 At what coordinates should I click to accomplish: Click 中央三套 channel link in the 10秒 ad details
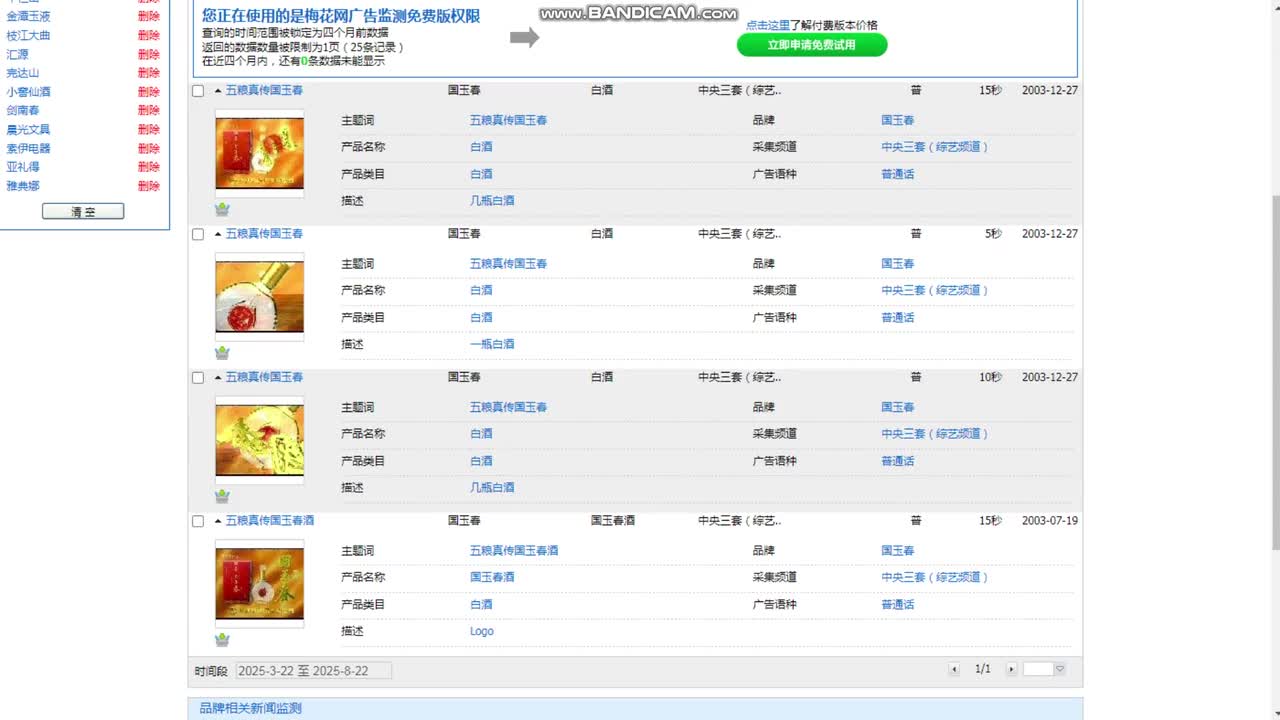click(x=934, y=434)
